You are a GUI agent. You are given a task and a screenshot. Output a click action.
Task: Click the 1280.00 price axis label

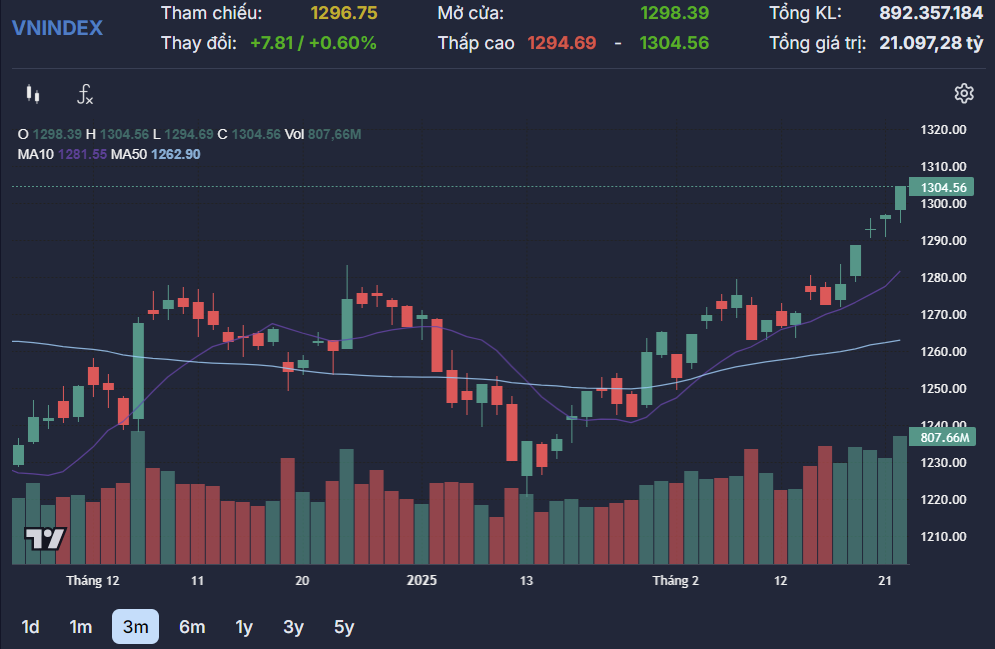tap(943, 278)
